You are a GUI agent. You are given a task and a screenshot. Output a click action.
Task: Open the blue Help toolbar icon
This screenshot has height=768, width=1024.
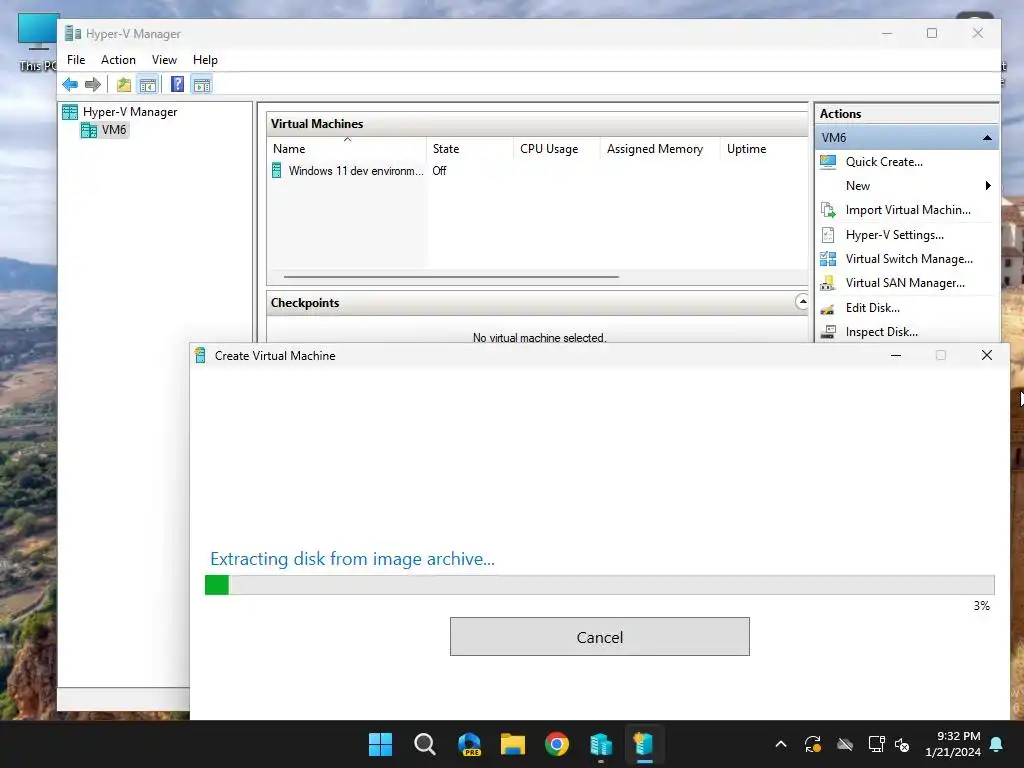(x=177, y=84)
